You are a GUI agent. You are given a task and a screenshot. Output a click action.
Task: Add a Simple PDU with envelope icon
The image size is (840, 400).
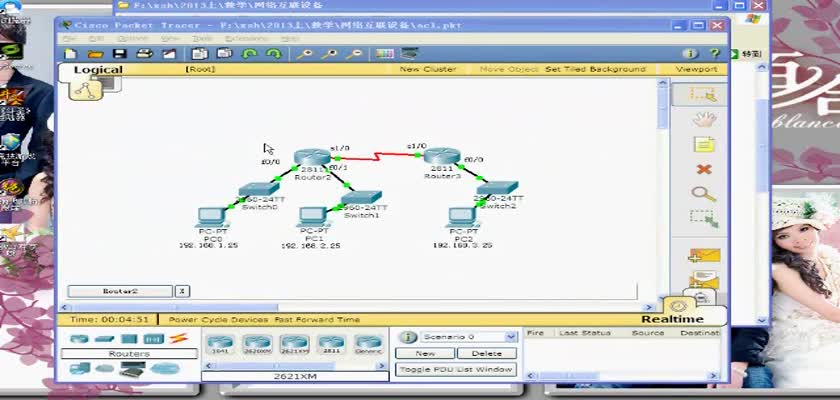704,255
